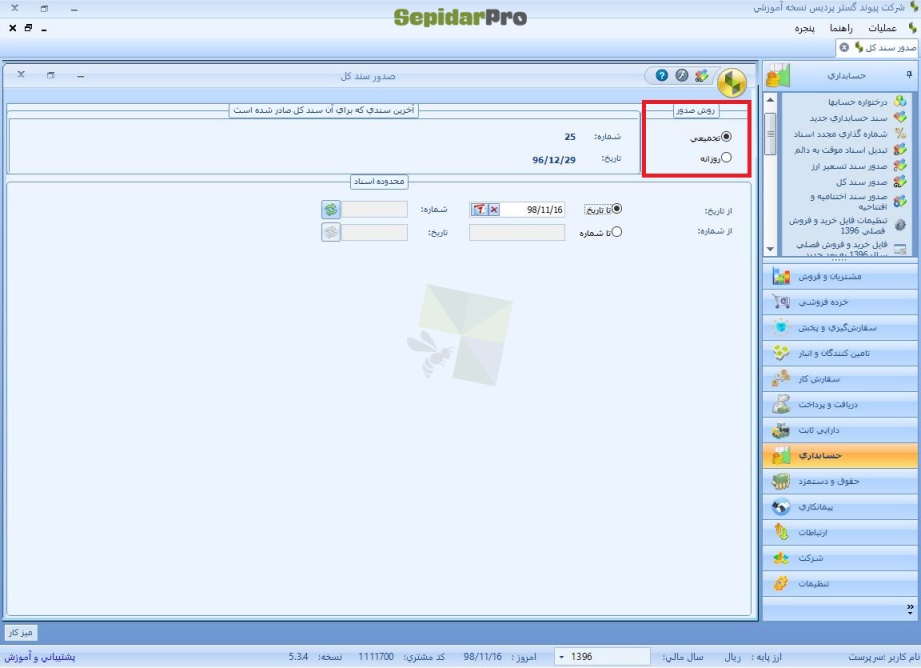This screenshot has width=921, height=668.
Task: Open the خرده فروشي module
Action: point(840,302)
